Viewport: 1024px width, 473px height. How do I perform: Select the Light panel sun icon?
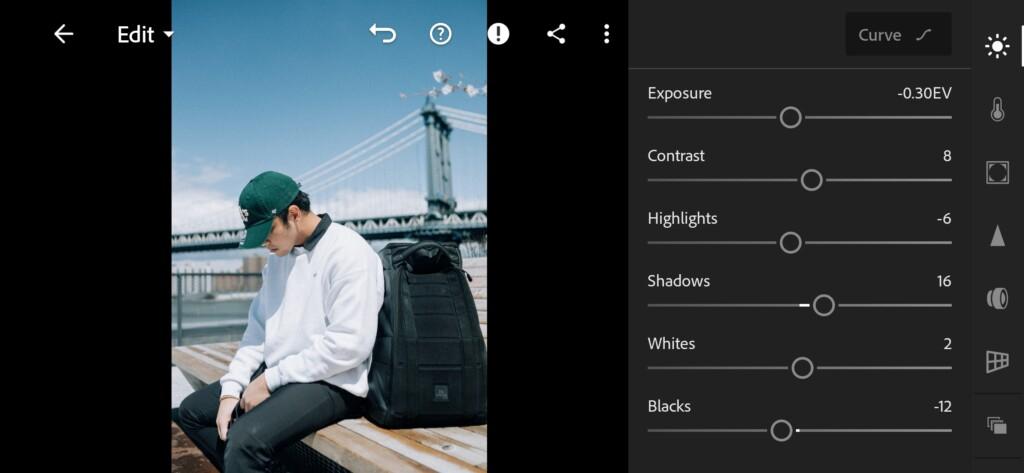point(997,46)
